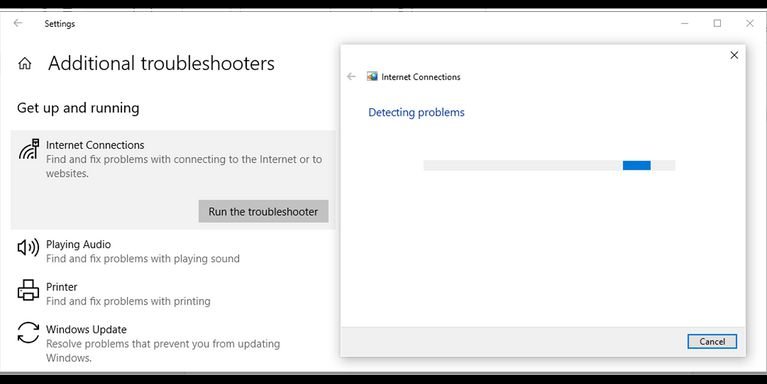This screenshot has width=767, height=384.
Task: Run the troubleshooter for Internet Connections
Action: click(263, 211)
